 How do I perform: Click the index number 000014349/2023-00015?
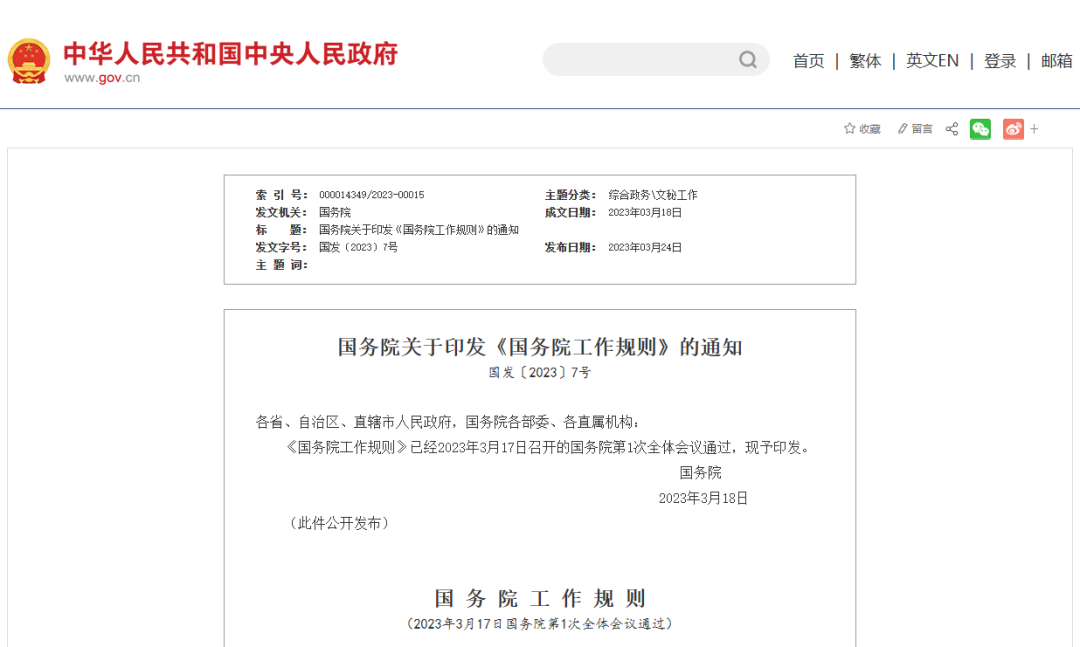[371, 195]
